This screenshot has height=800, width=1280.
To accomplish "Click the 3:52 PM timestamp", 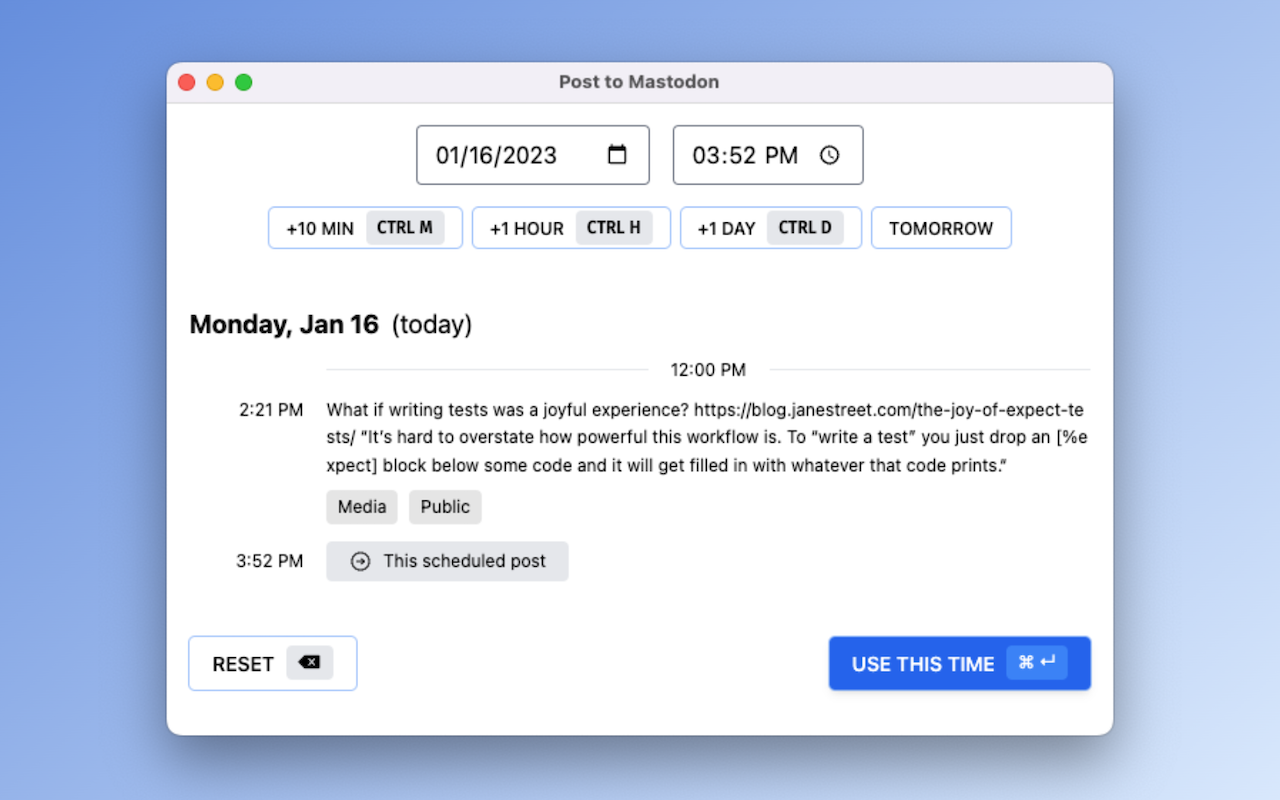I will 270,561.
